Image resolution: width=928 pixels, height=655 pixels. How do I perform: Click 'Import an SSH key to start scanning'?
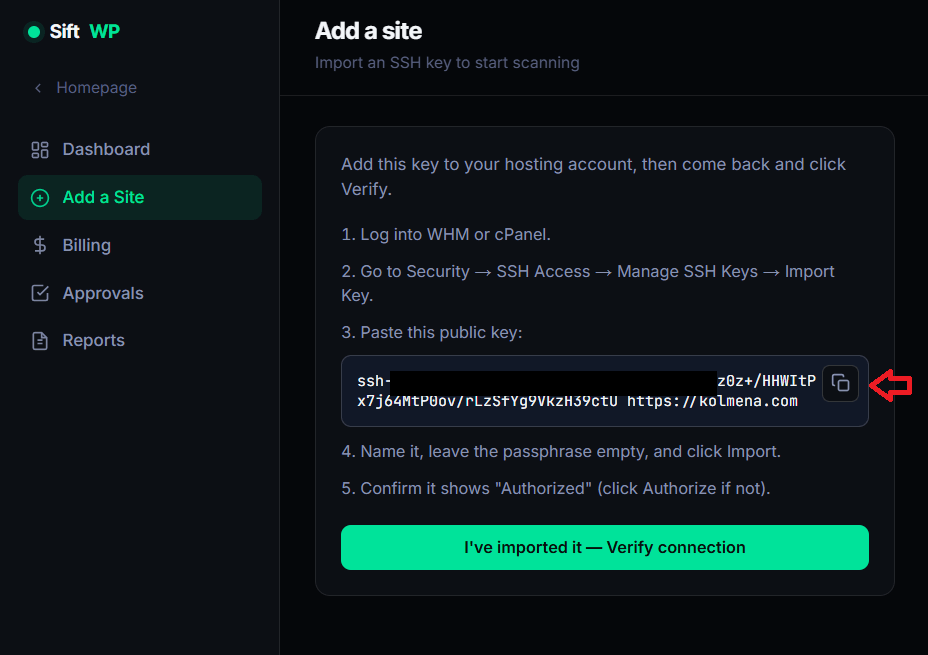click(447, 63)
